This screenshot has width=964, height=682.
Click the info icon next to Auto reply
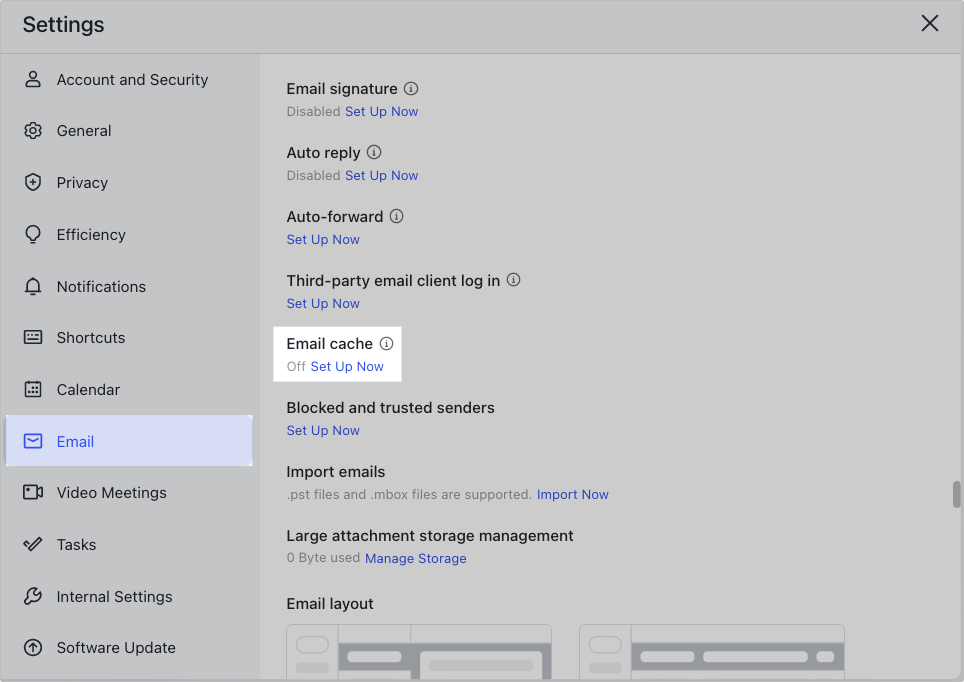pos(374,153)
